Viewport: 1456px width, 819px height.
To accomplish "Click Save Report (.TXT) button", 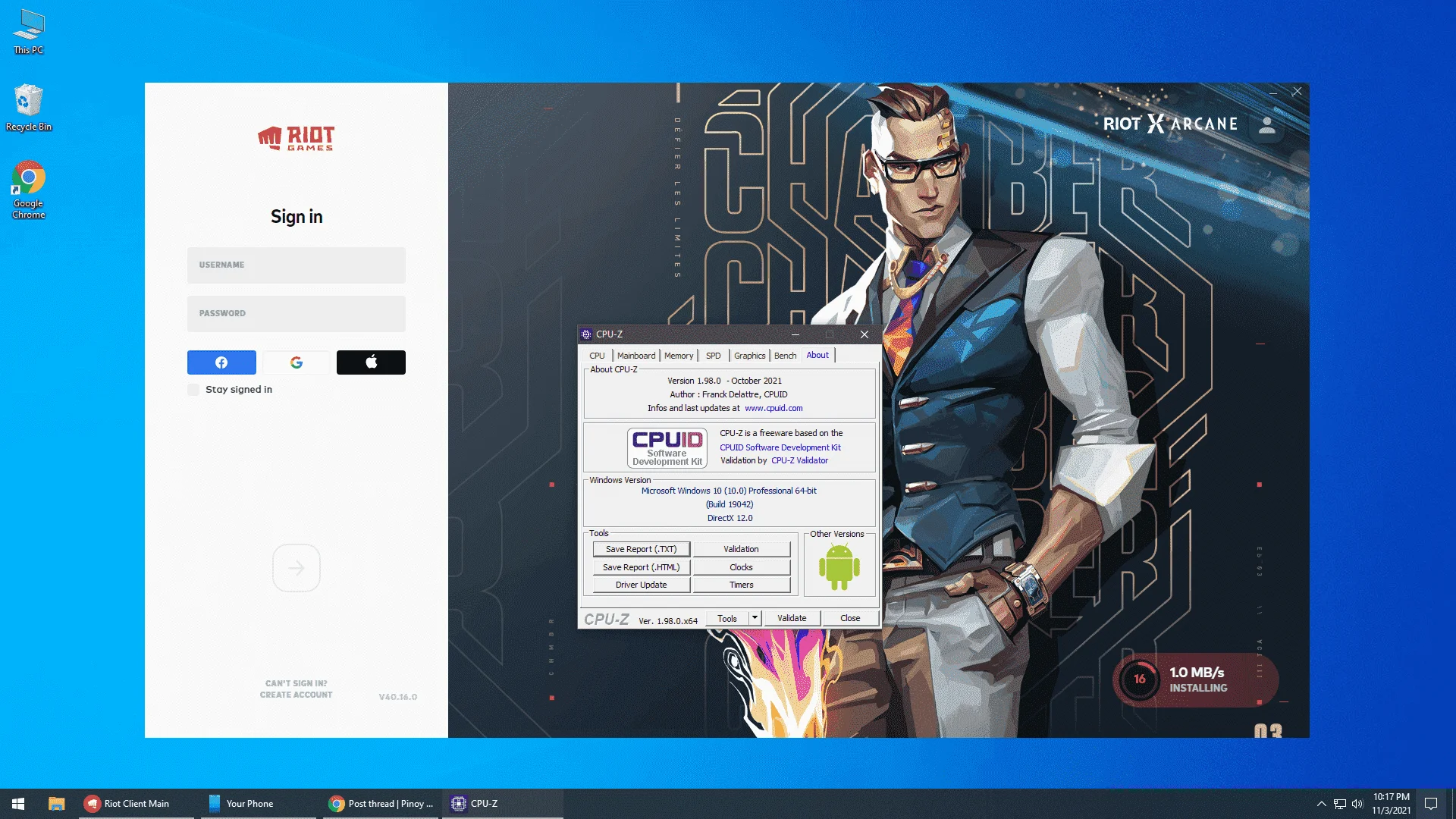I will tap(642, 549).
